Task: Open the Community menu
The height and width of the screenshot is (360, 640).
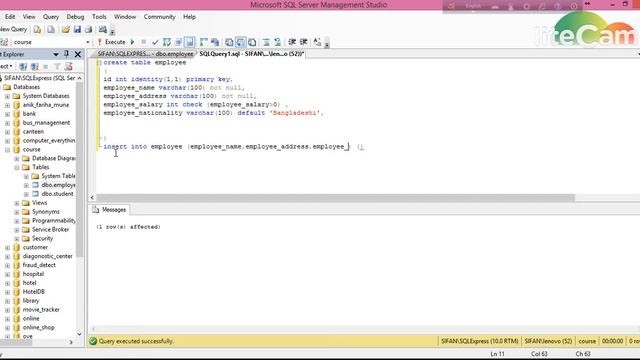Action: click(x=159, y=17)
